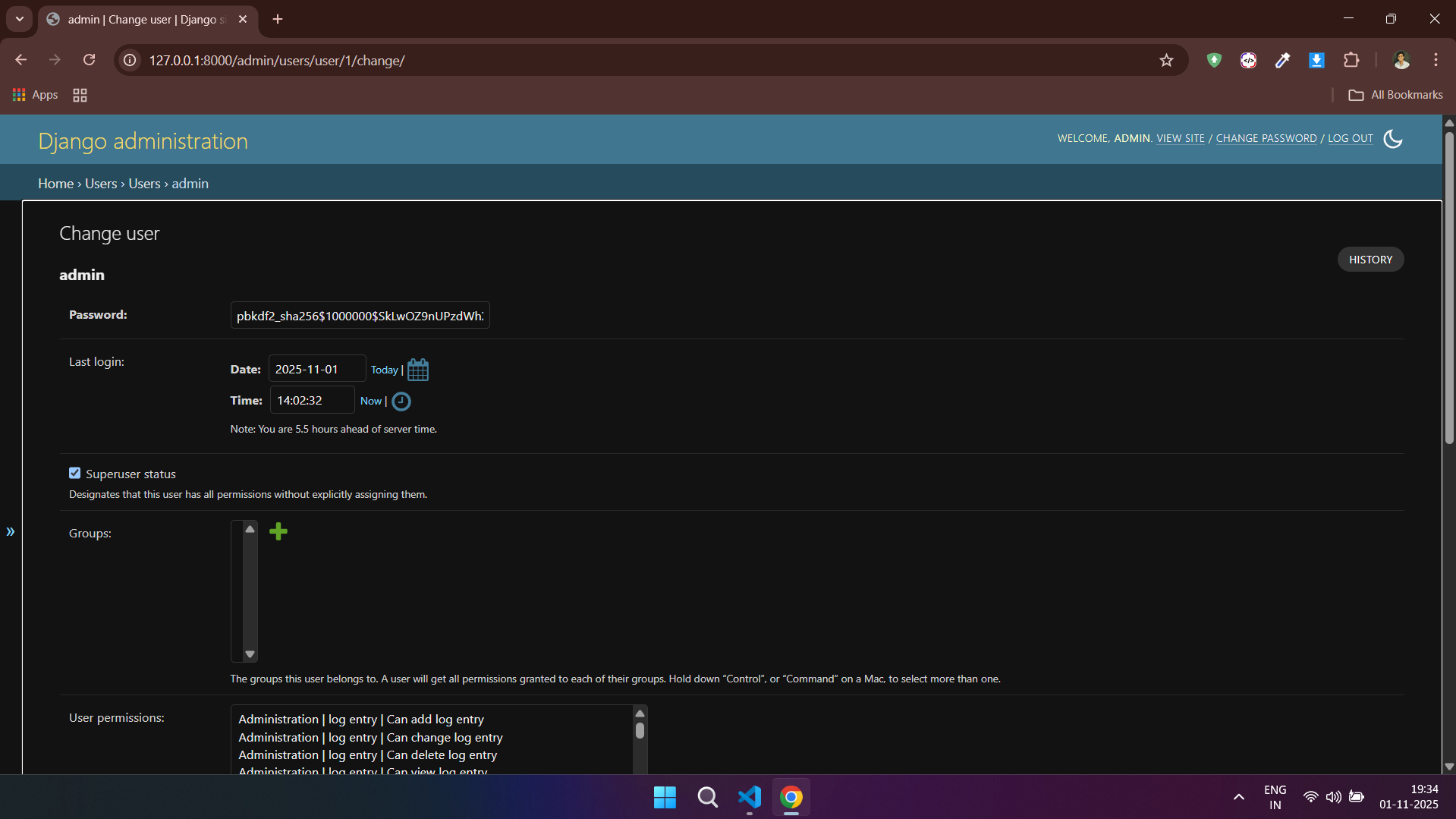Click the Groups list down arrow
The height and width of the screenshot is (819, 1456).
(250, 654)
